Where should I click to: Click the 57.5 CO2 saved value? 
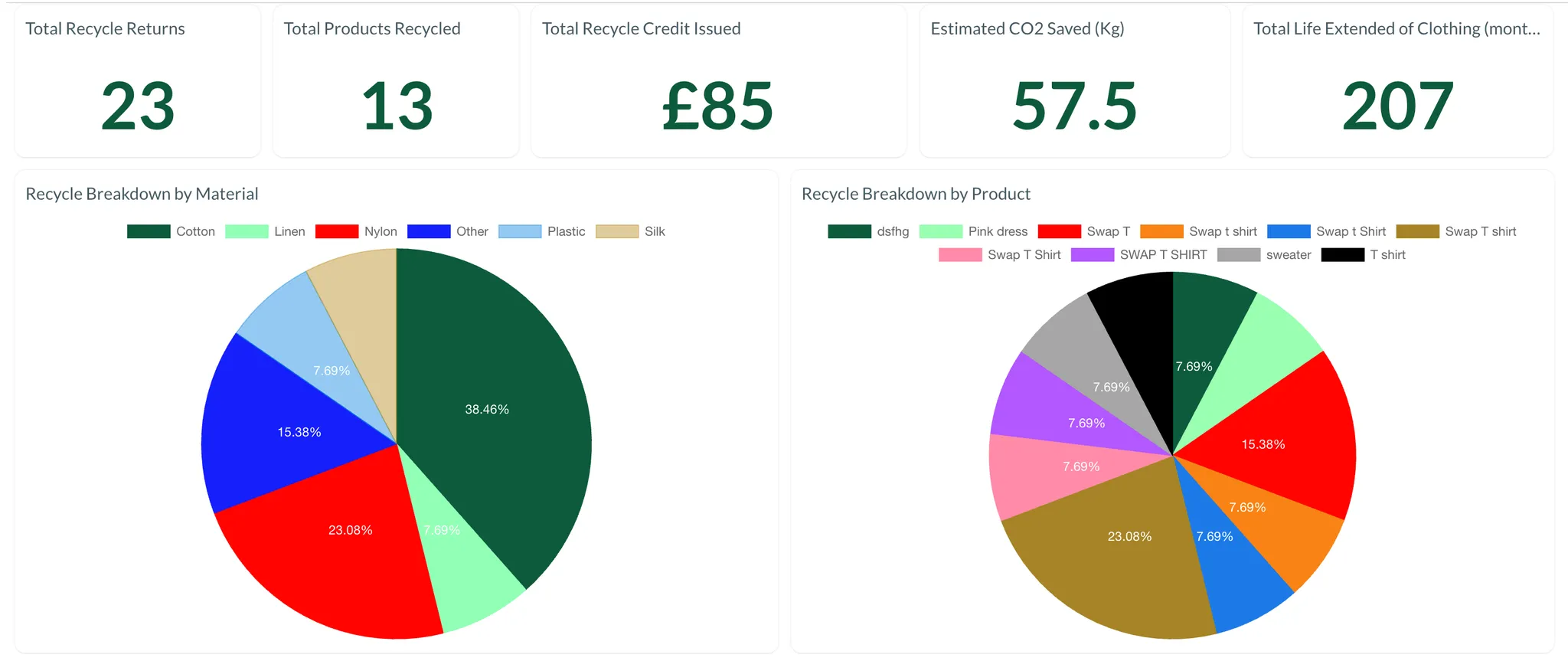tap(1074, 106)
